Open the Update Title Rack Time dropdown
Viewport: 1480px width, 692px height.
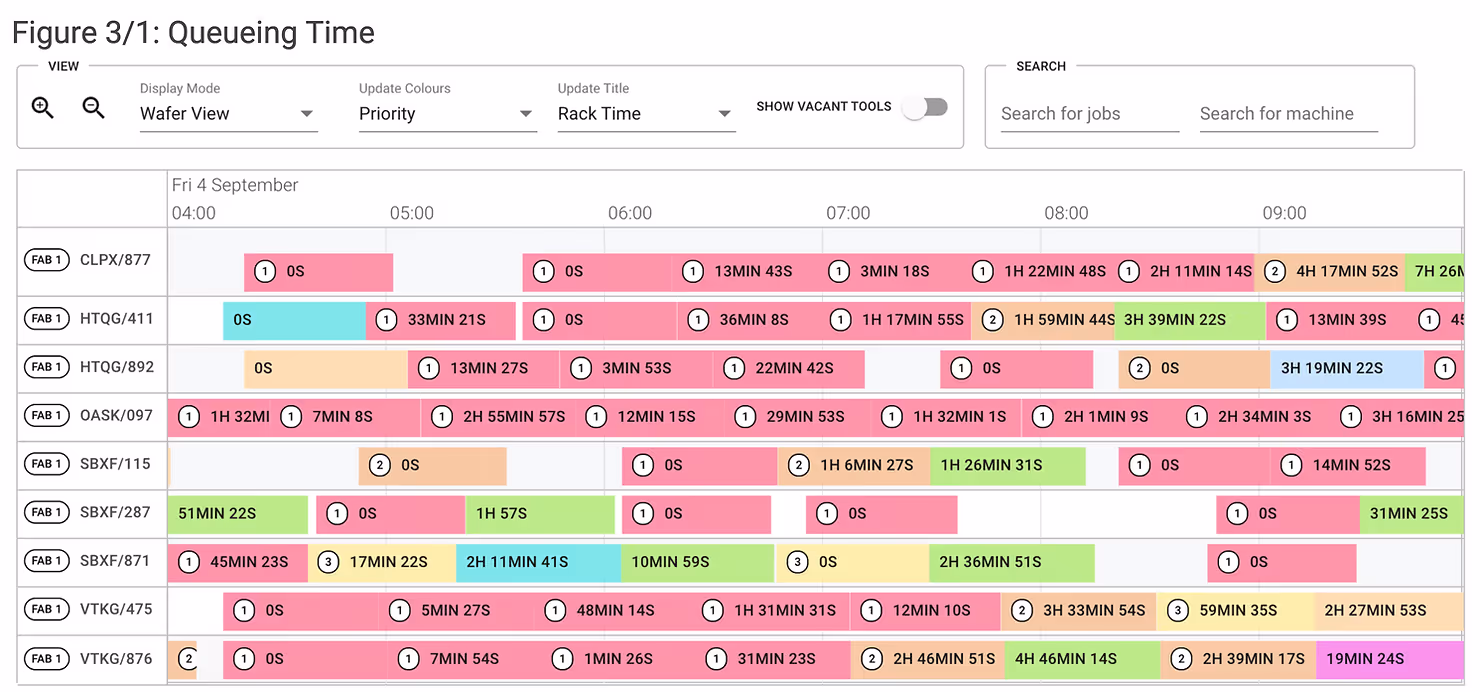click(646, 114)
